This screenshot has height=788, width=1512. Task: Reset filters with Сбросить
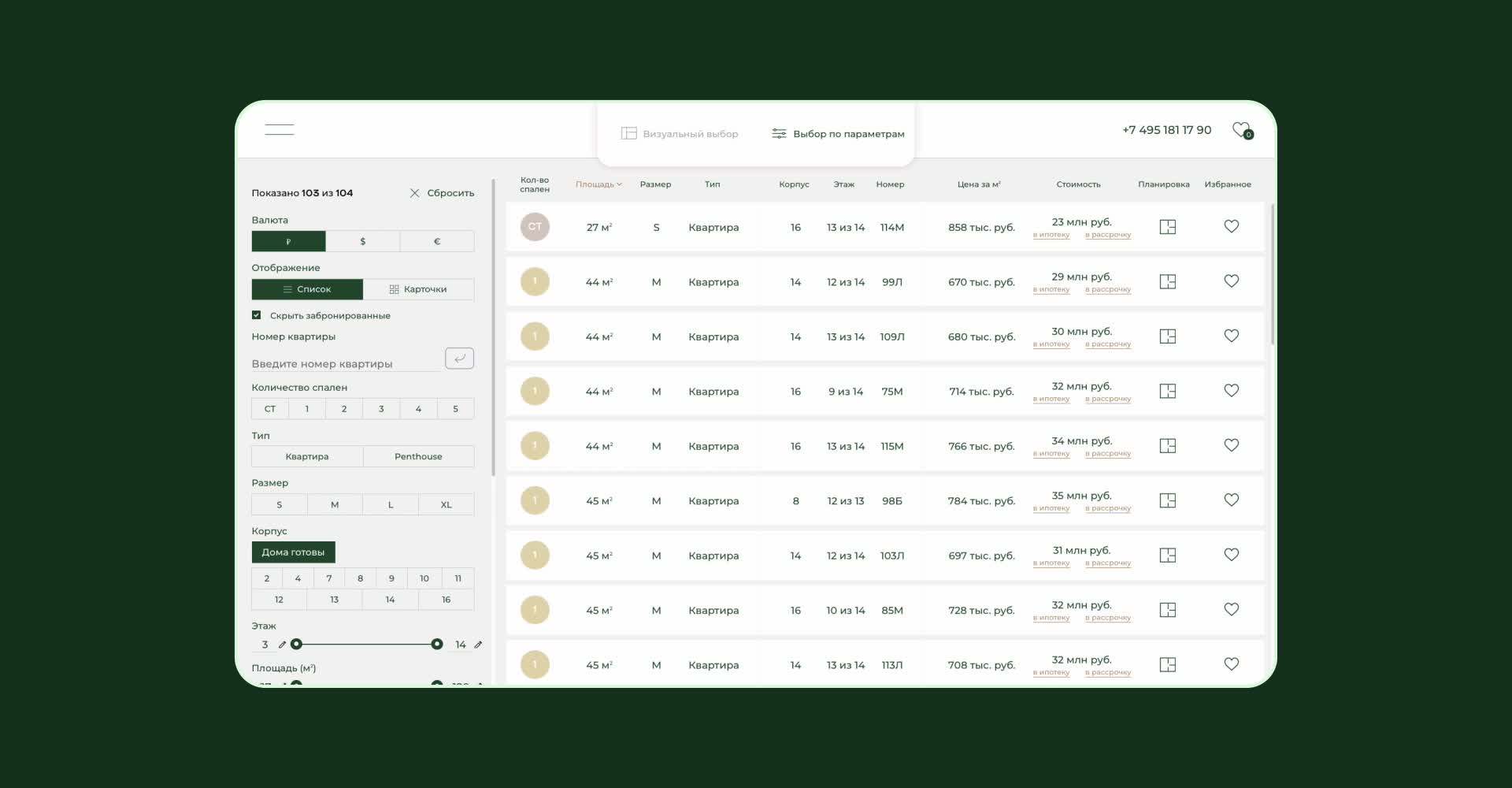pos(442,193)
